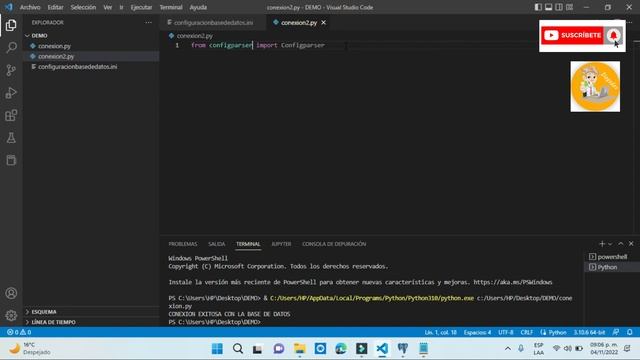This screenshot has height=360, width=640.
Task: Open the Source Control view icon
Action: 11,70
